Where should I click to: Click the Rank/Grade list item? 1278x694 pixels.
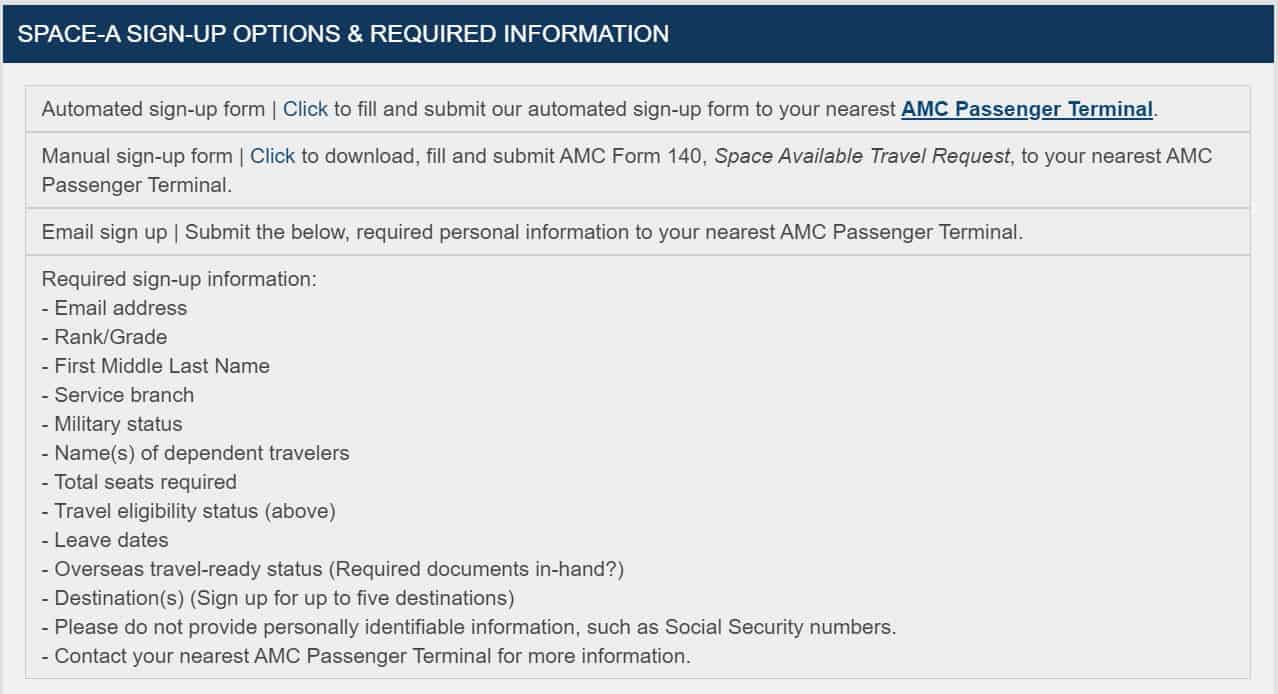pos(104,337)
